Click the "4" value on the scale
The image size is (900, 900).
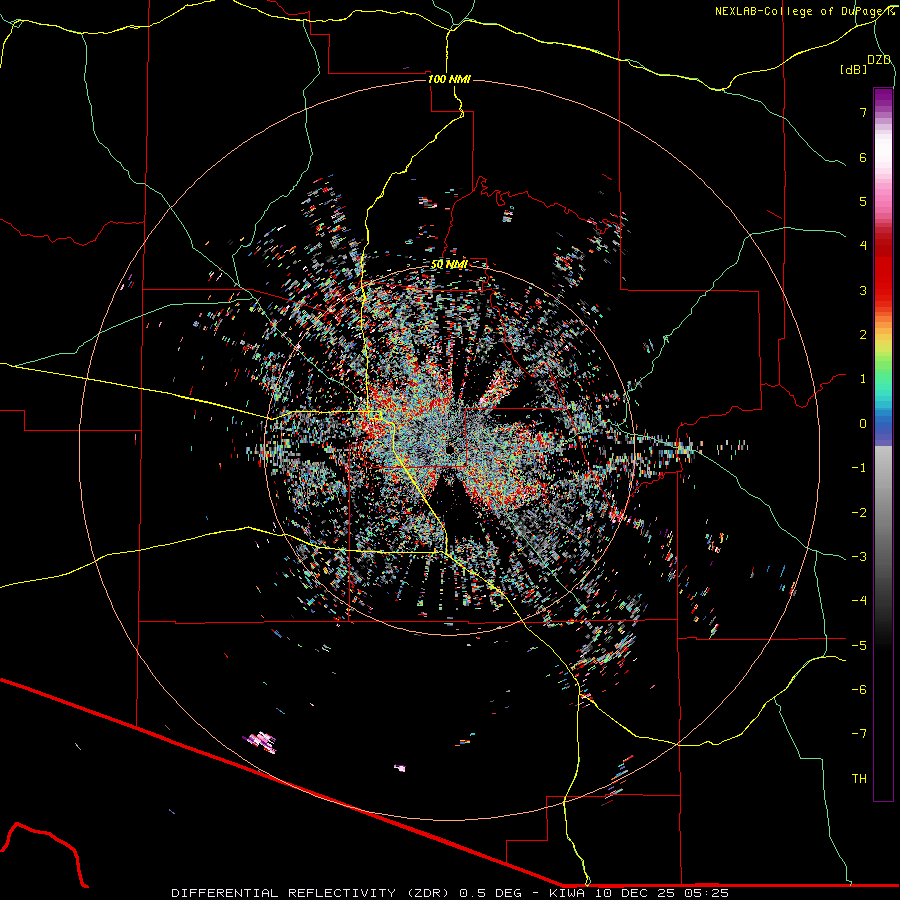click(x=863, y=246)
